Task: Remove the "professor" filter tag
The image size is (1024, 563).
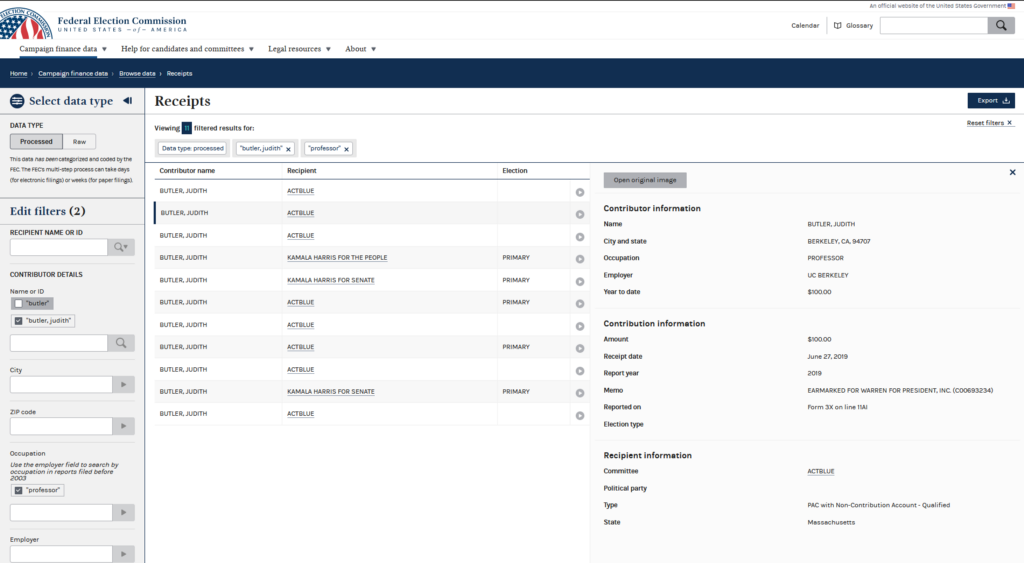Action: (346, 149)
